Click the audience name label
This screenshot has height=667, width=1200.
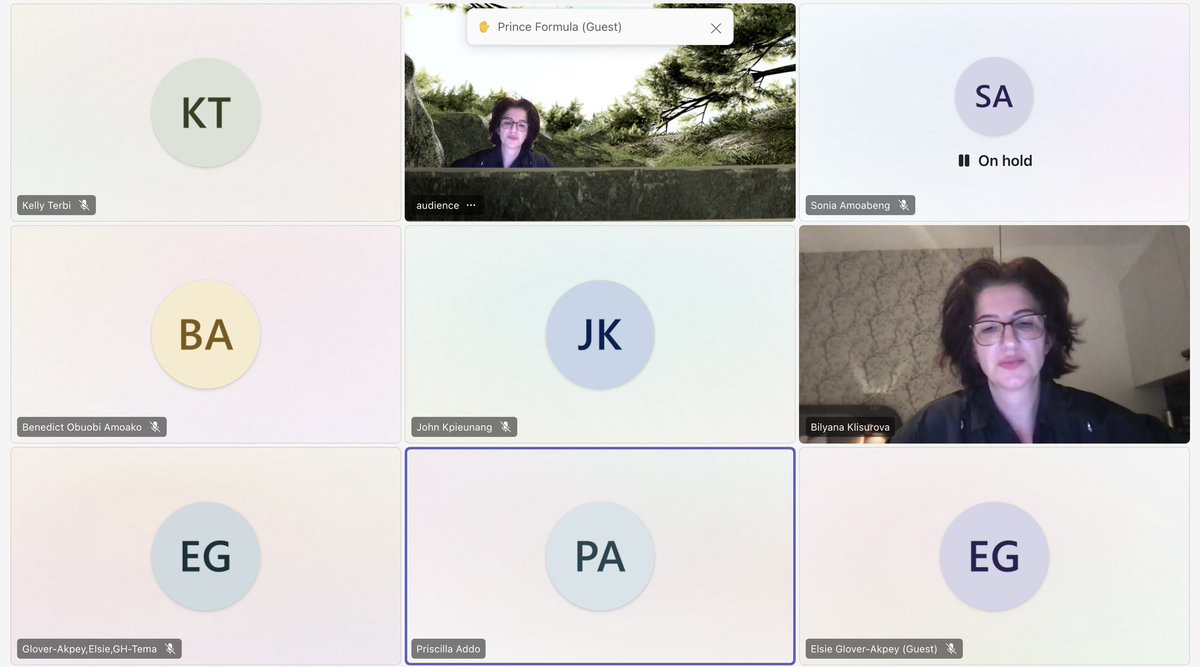tap(438, 206)
